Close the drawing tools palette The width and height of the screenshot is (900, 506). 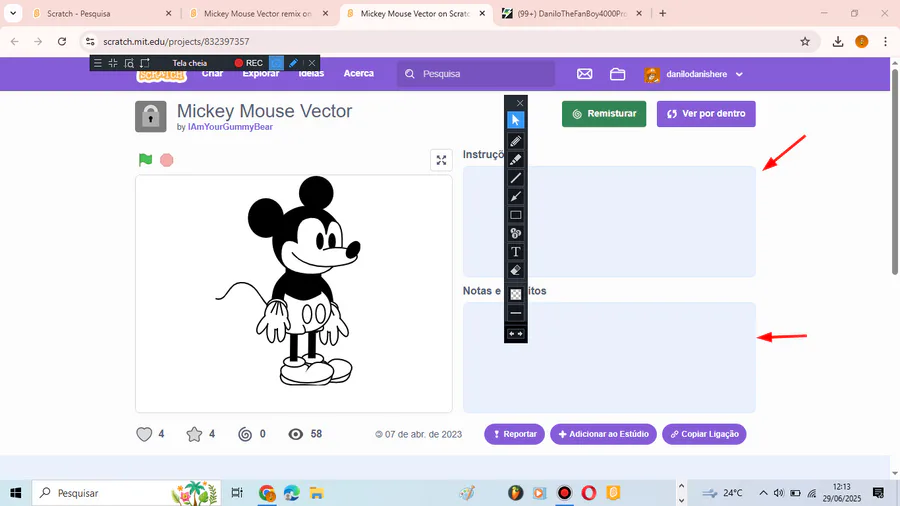(520, 103)
